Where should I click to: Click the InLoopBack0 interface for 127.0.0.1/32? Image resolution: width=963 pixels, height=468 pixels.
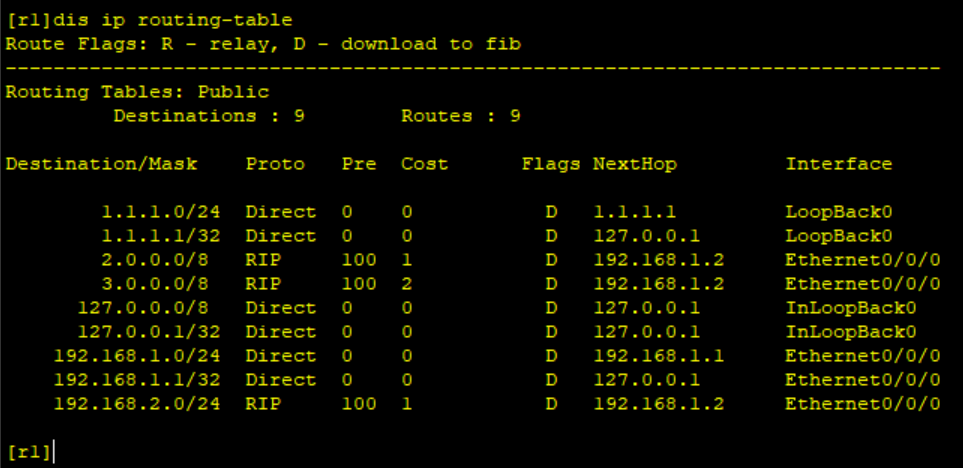(x=851, y=332)
